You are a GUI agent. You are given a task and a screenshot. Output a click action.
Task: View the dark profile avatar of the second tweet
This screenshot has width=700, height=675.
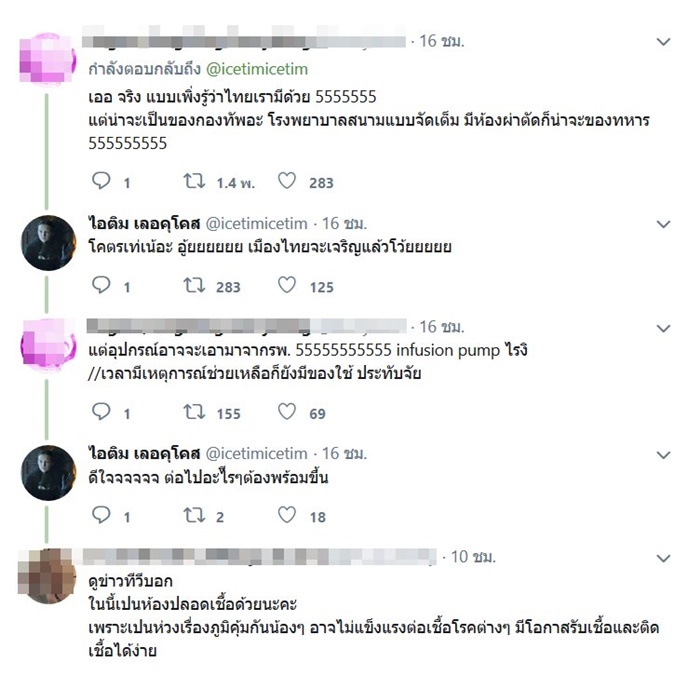tap(48, 243)
